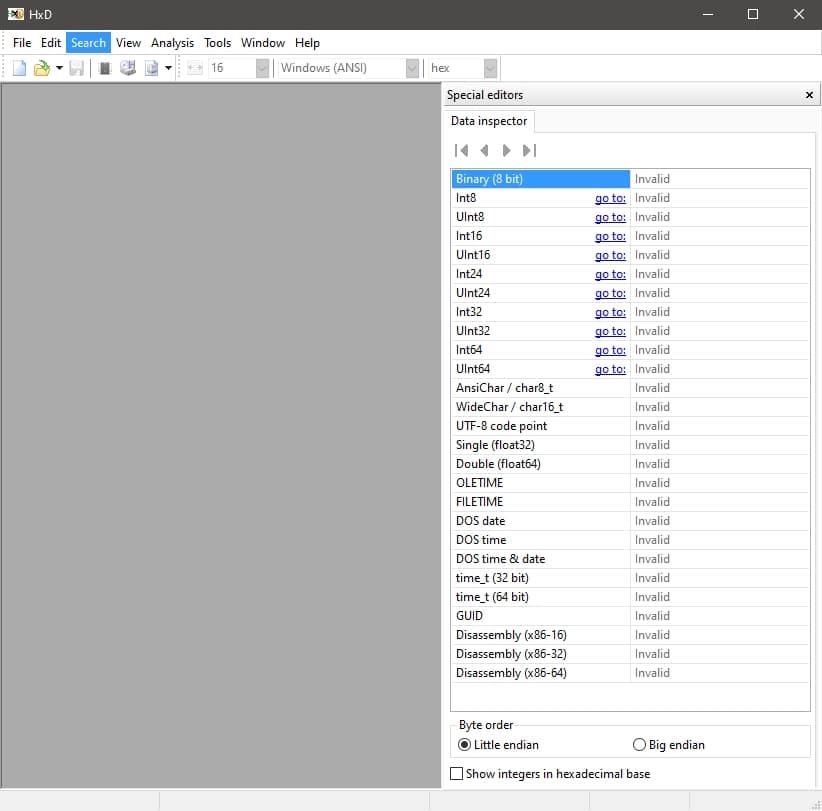Screen dimensions: 822x811
Task: Open the View menu
Action: pos(128,43)
